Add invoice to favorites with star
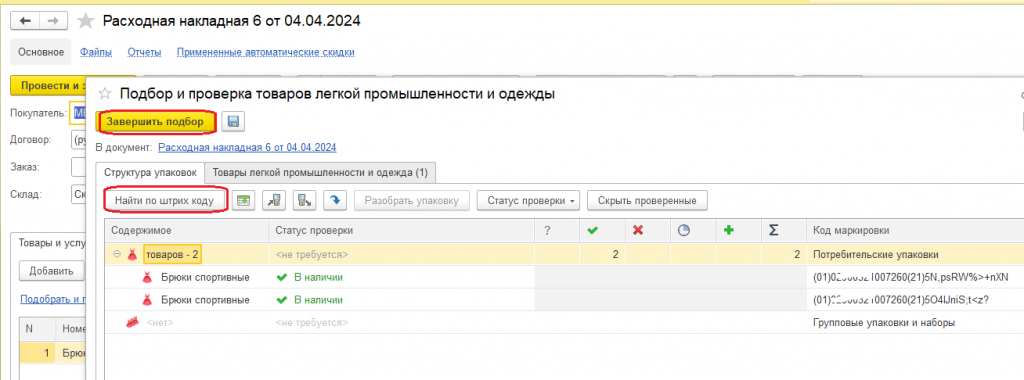Screen dimensions: 1024x380 coord(86,22)
